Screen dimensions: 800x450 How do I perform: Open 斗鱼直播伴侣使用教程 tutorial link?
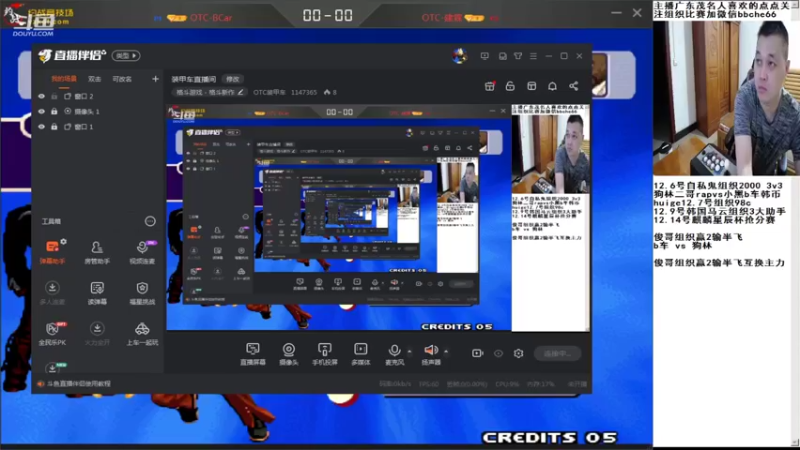click(x=79, y=384)
